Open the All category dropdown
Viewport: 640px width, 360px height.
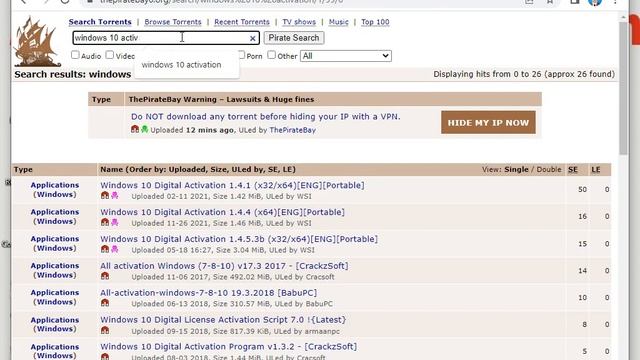click(346, 56)
